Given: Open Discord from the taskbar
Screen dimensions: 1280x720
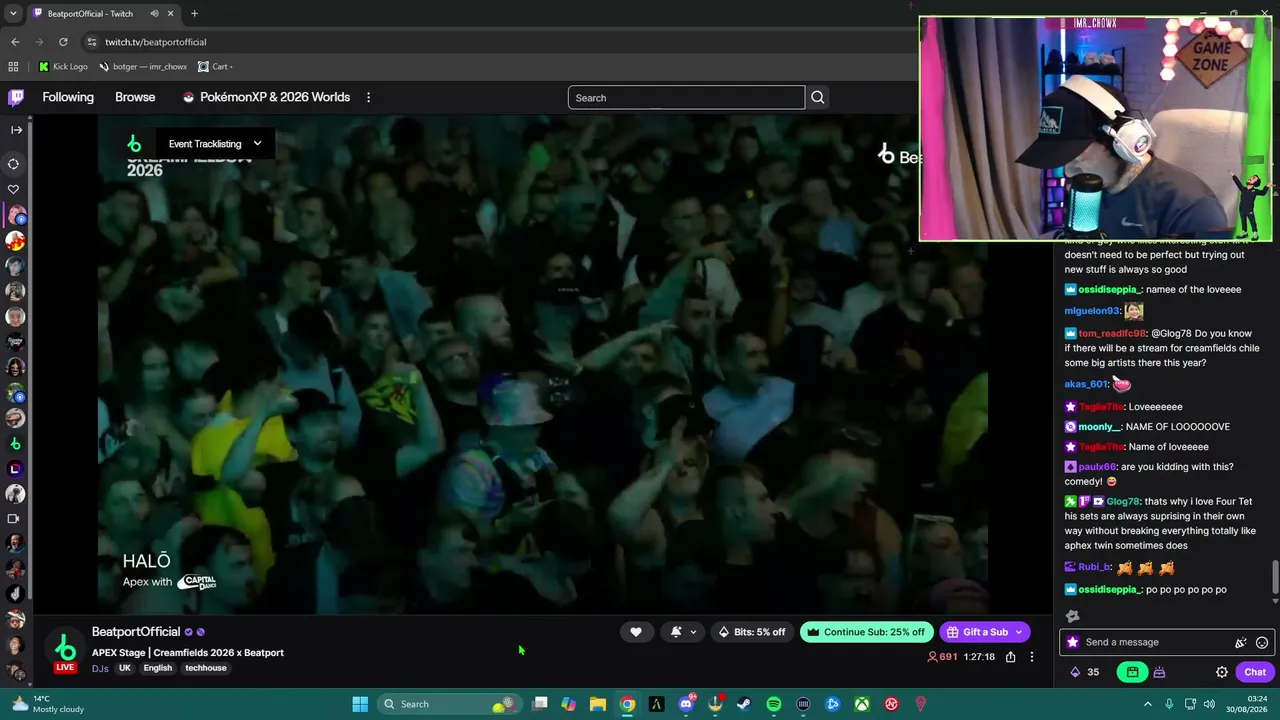Looking at the screenshot, I should (686, 704).
